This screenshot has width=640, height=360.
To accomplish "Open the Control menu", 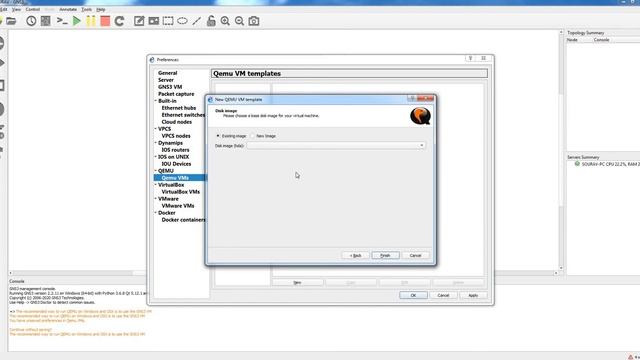I will coord(33,9).
